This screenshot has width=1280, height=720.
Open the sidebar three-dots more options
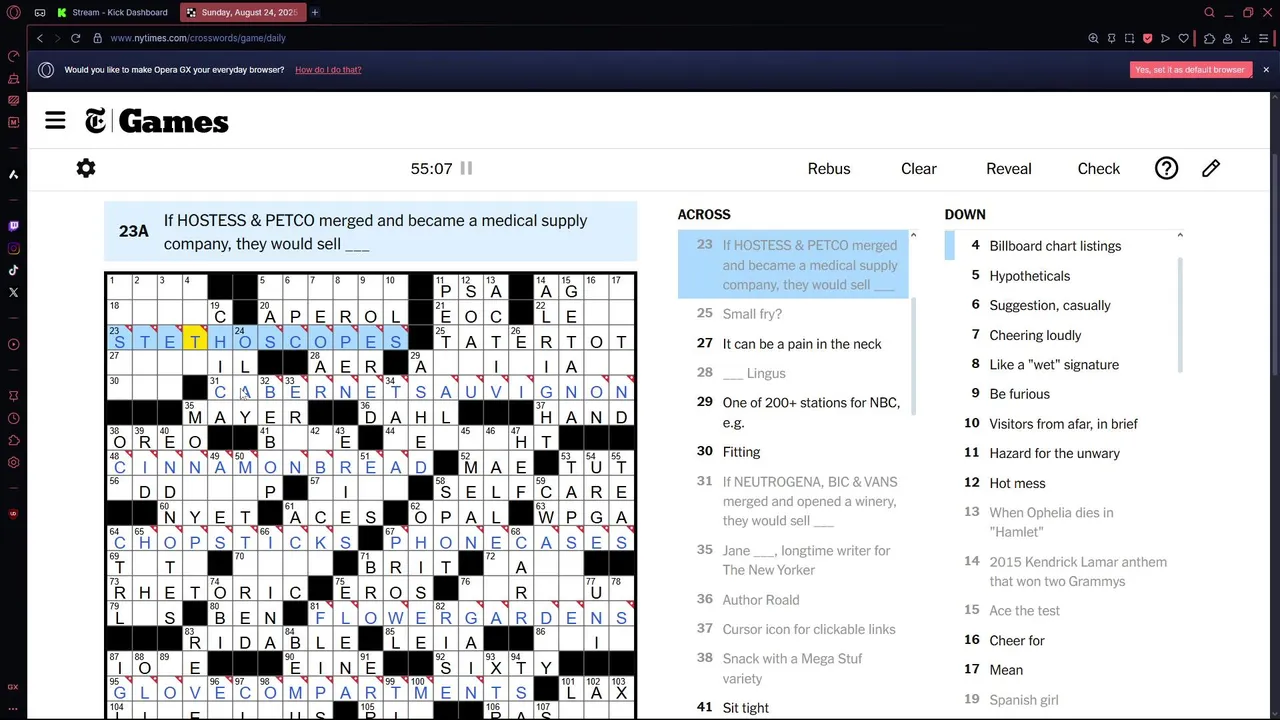coord(13,708)
